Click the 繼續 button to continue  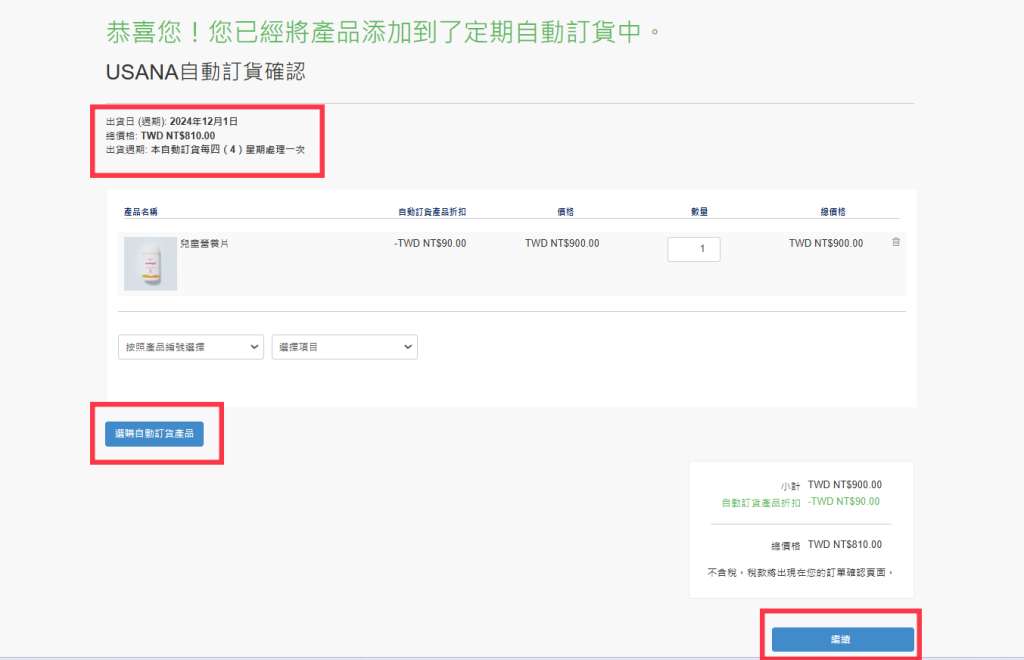[842, 639]
